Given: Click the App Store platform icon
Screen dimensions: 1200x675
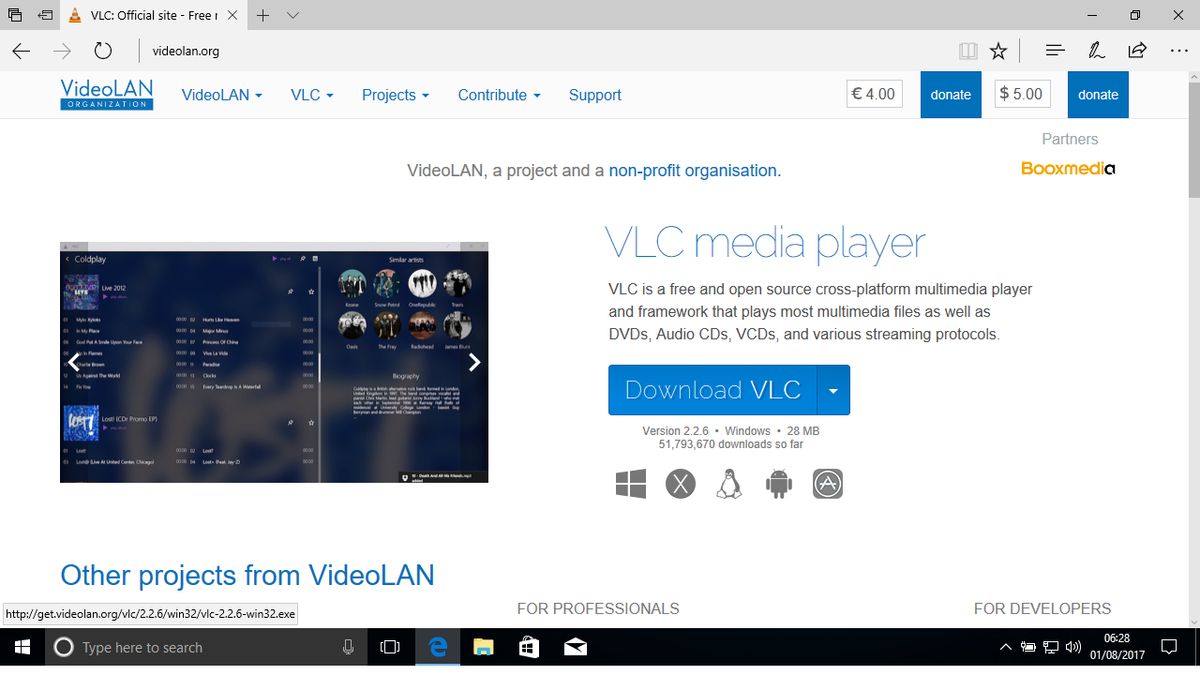Looking at the screenshot, I should [x=828, y=483].
